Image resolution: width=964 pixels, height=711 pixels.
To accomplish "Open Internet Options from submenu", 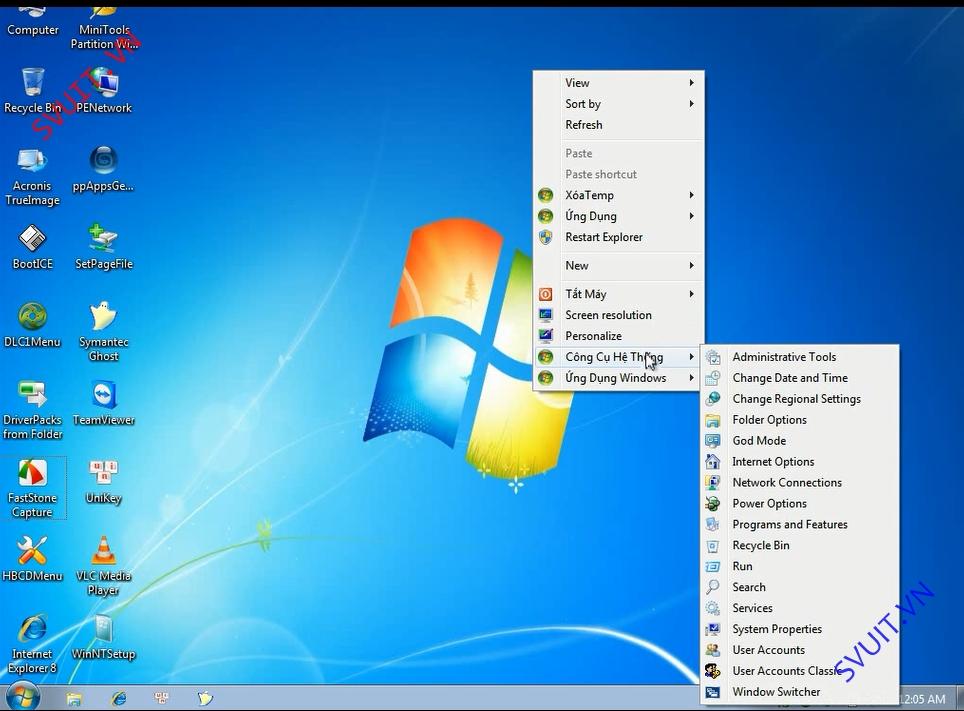I will 800,461.
